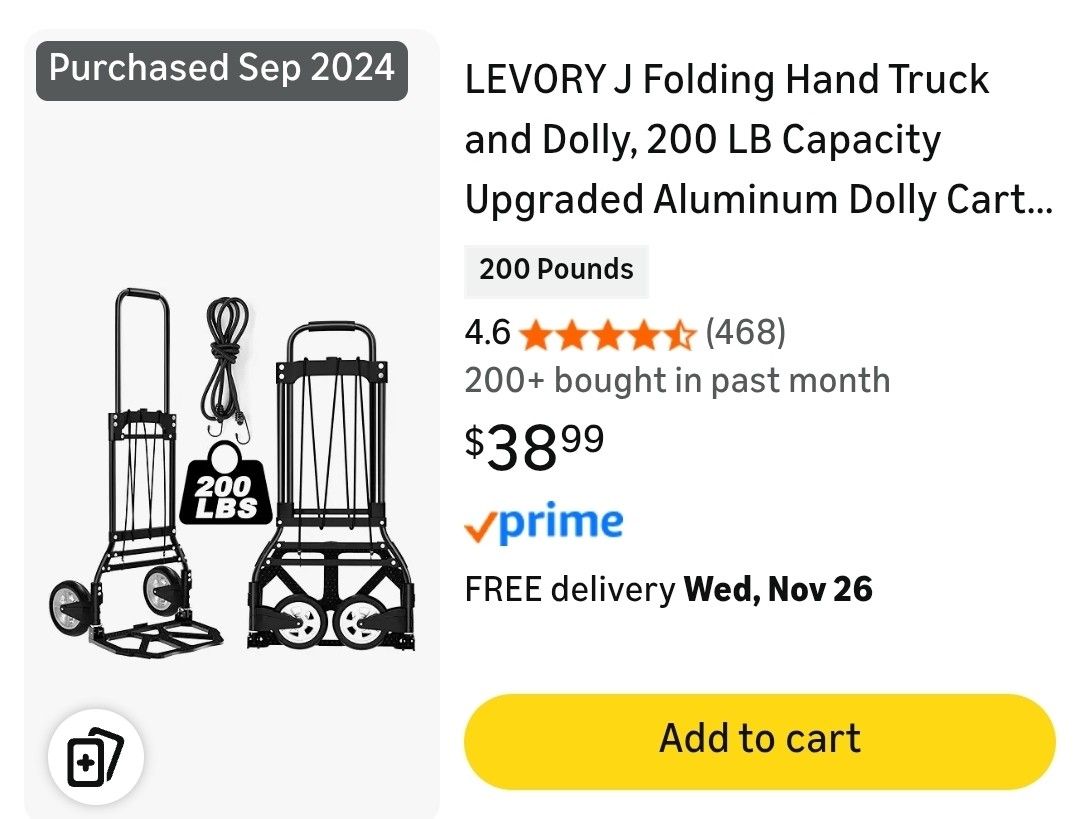Tap the orange Prime checkmark
The image size is (1080, 819).
[480, 526]
